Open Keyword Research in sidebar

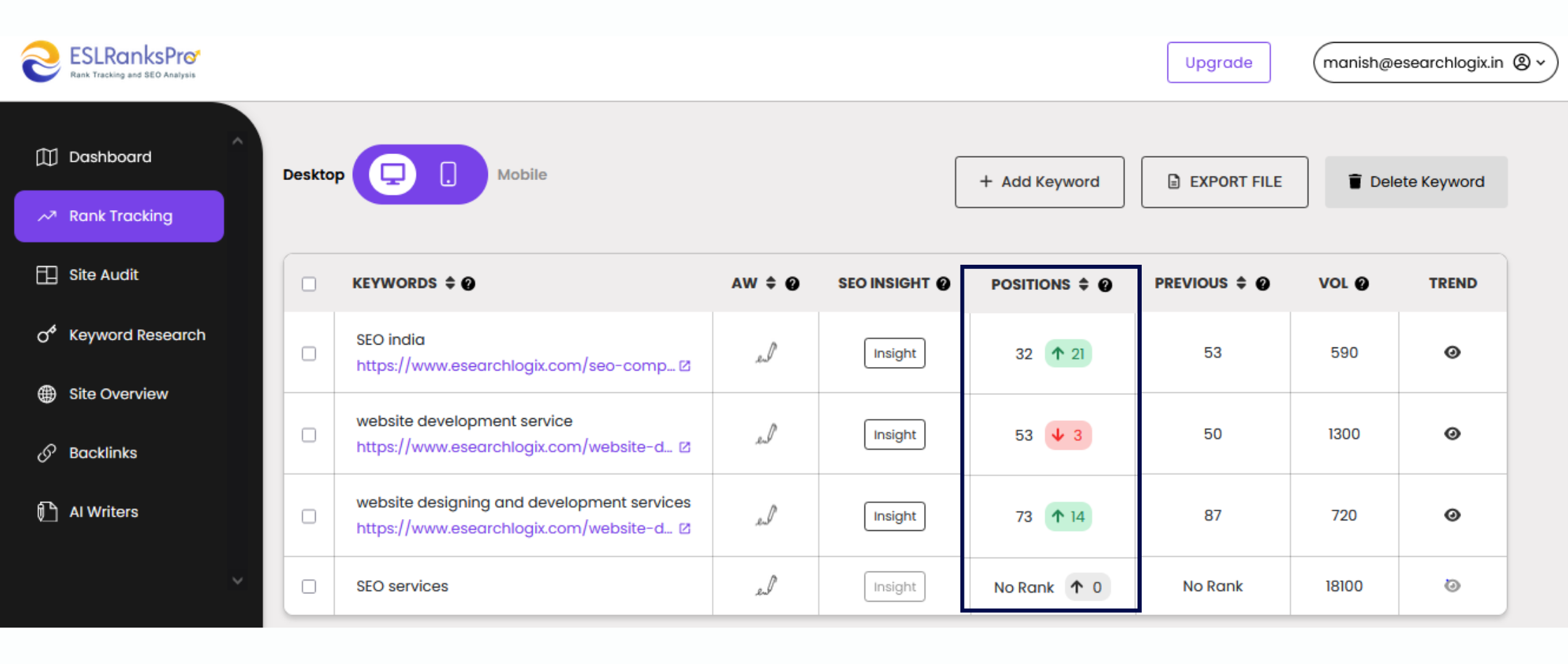[119, 335]
